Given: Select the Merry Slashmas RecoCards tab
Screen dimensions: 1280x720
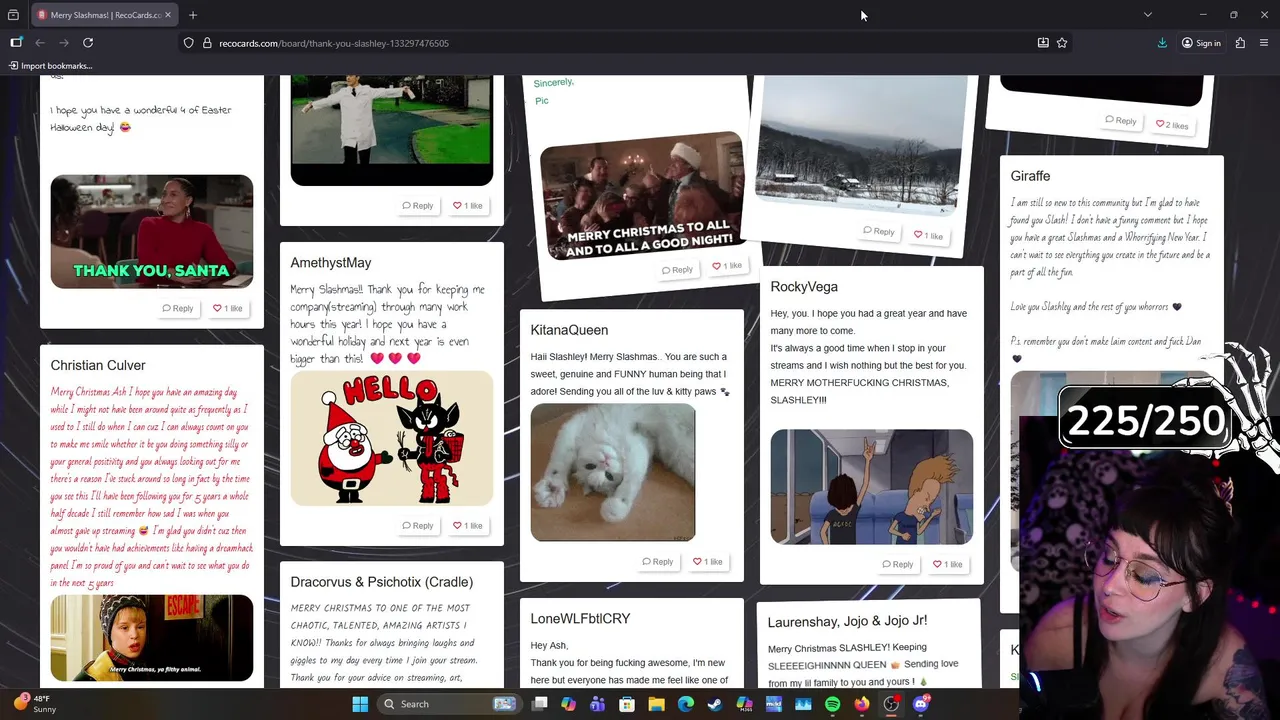Looking at the screenshot, I should (x=103, y=15).
